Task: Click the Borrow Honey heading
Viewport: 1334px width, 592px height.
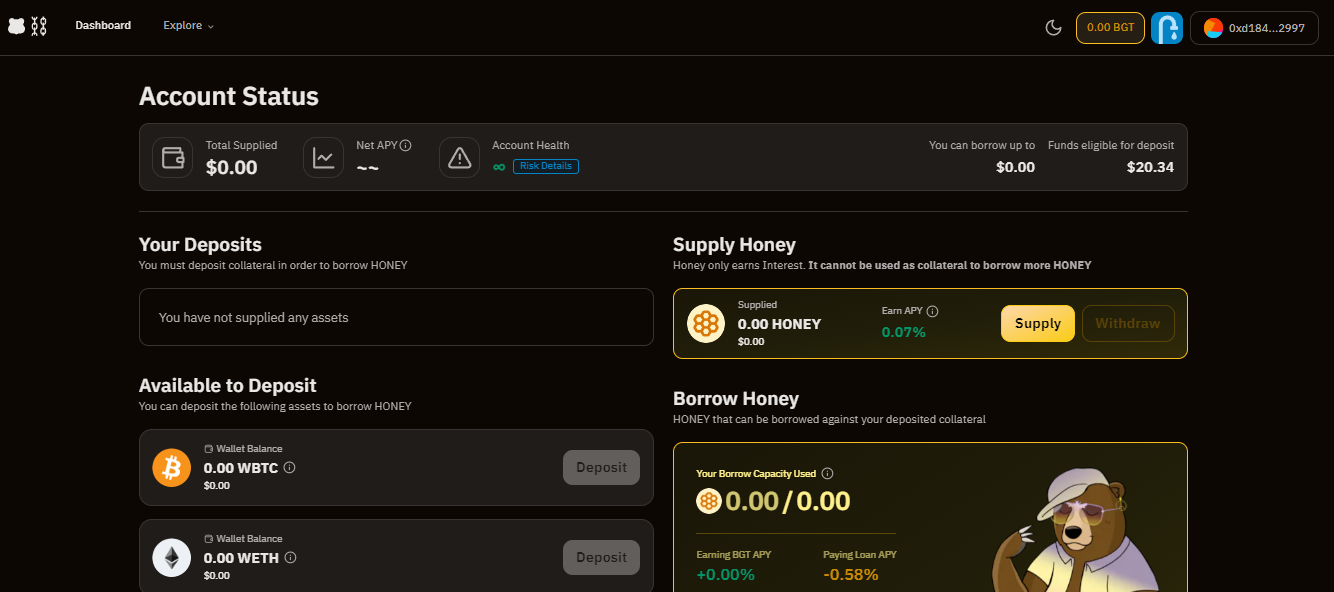Action: tap(736, 399)
